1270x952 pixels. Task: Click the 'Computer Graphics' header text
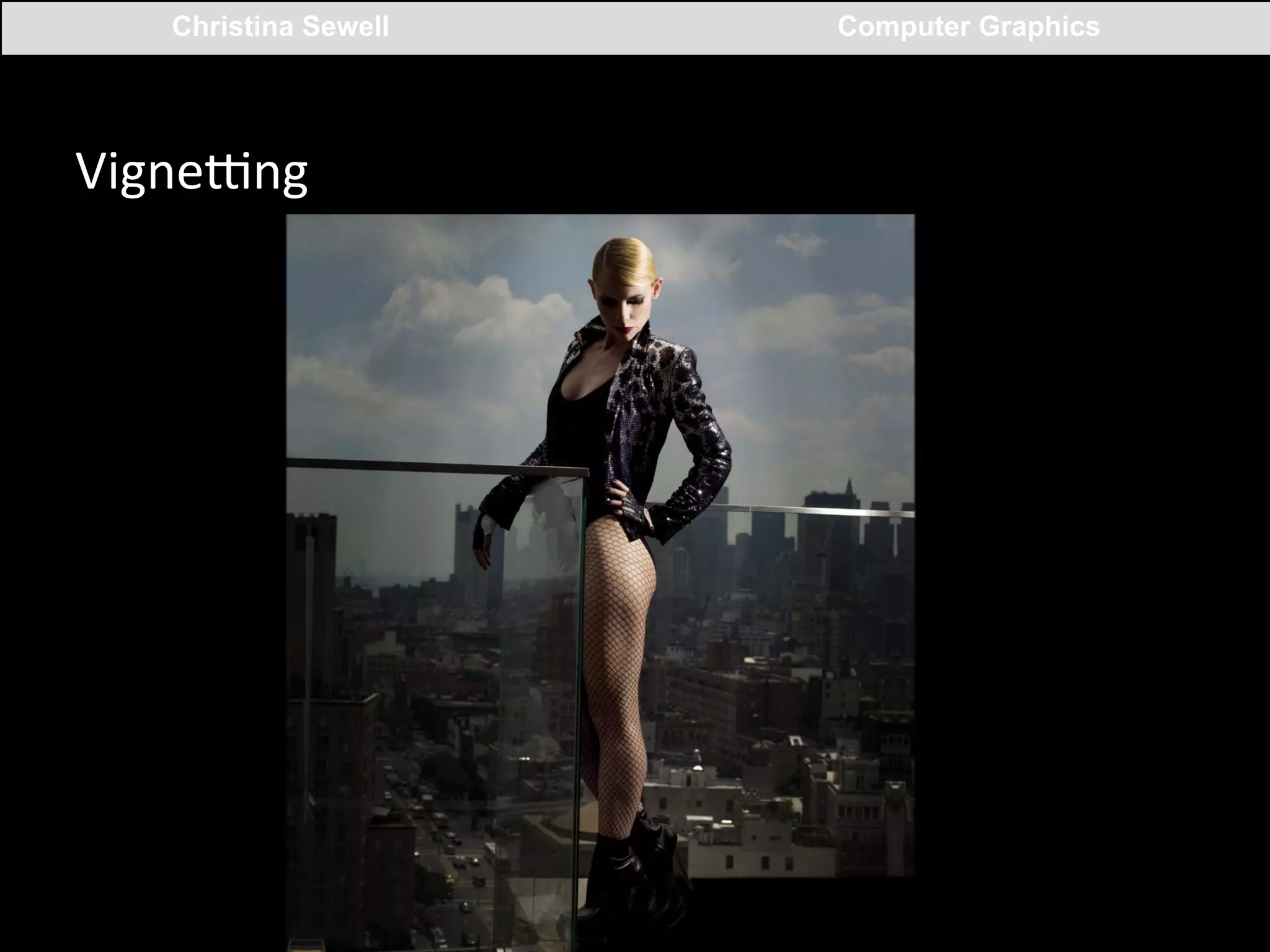click(968, 27)
